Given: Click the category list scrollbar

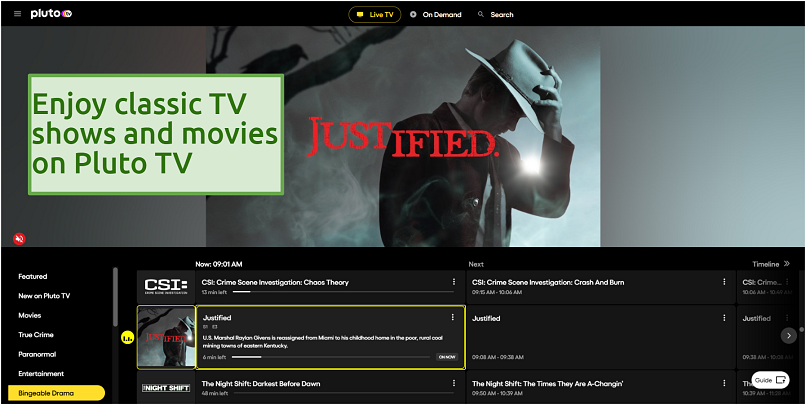Looking at the screenshot, I should point(116,296).
